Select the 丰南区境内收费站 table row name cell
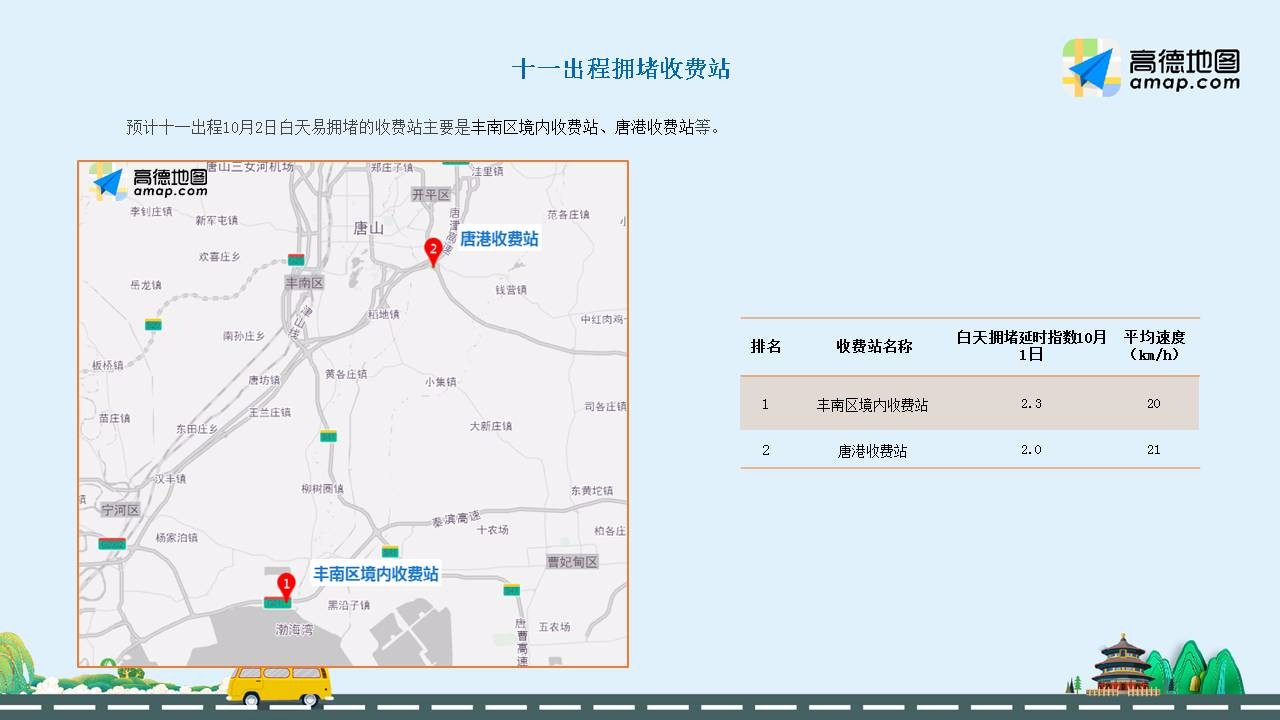Screen dimensions: 1280x720 (872, 405)
